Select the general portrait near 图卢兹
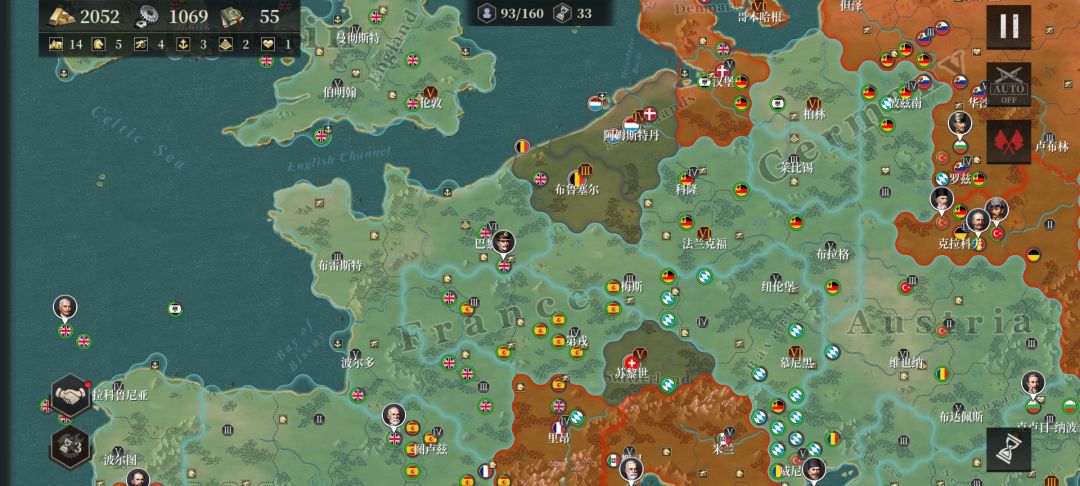 coord(394,416)
